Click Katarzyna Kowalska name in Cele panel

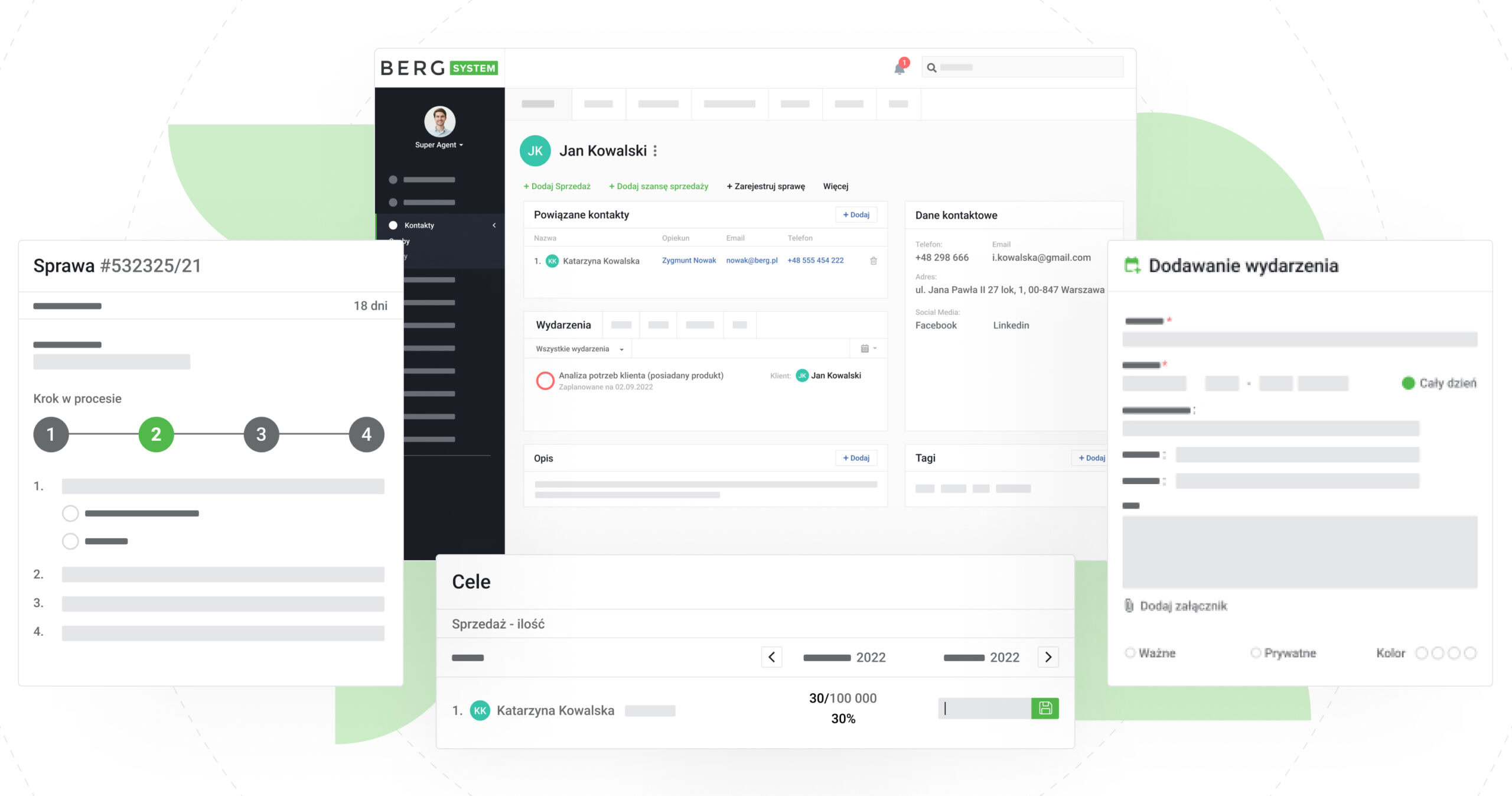[x=555, y=710]
